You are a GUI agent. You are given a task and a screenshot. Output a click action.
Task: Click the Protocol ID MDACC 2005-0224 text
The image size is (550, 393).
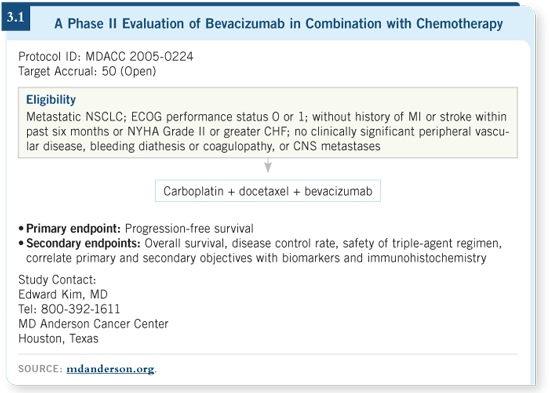point(106,56)
